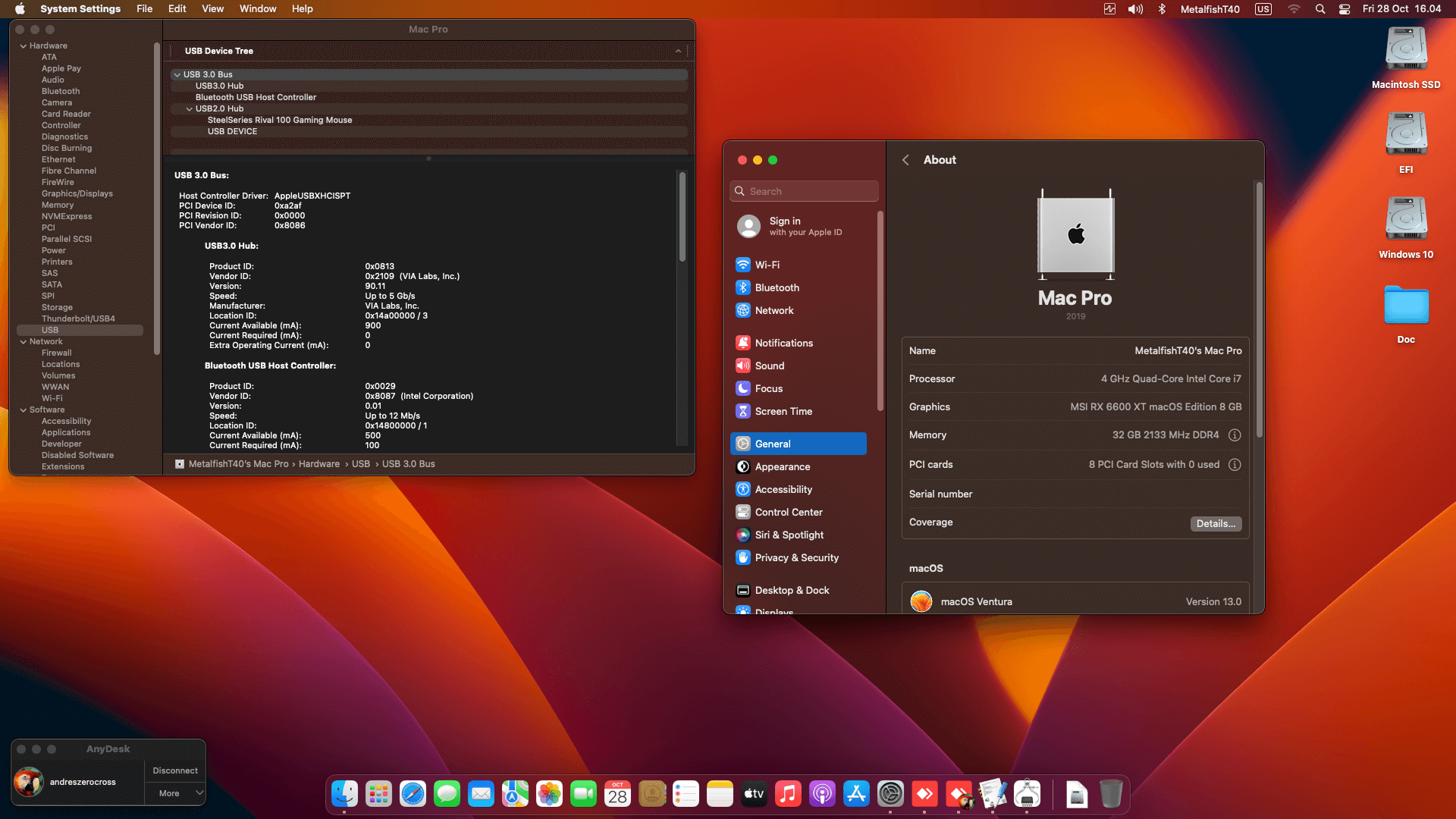Image resolution: width=1456 pixels, height=819 pixels.
Task: Collapse the USB 3.0 Bus tree
Action: tap(177, 74)
